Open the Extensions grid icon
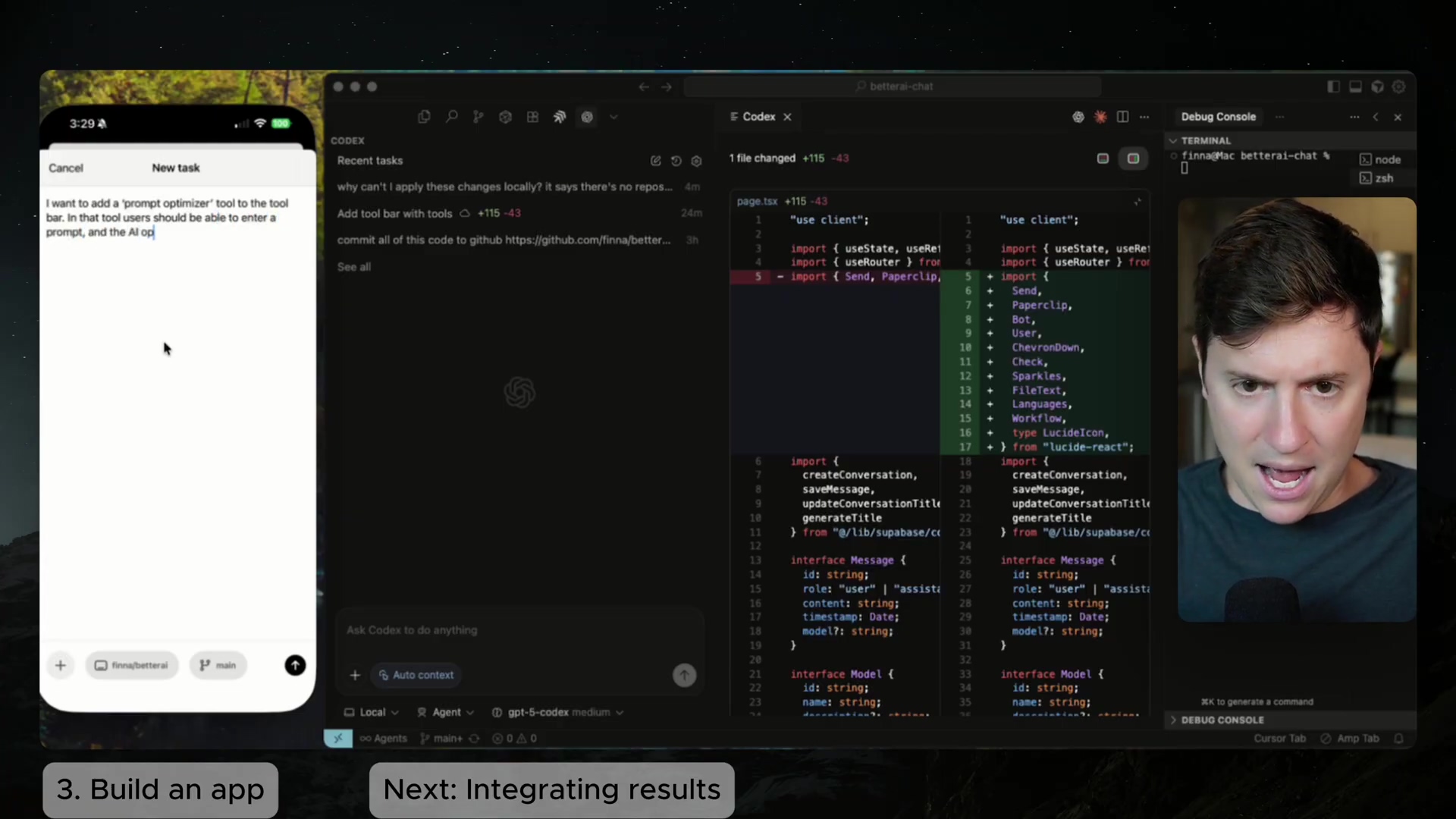 click(x=532, y=117)
